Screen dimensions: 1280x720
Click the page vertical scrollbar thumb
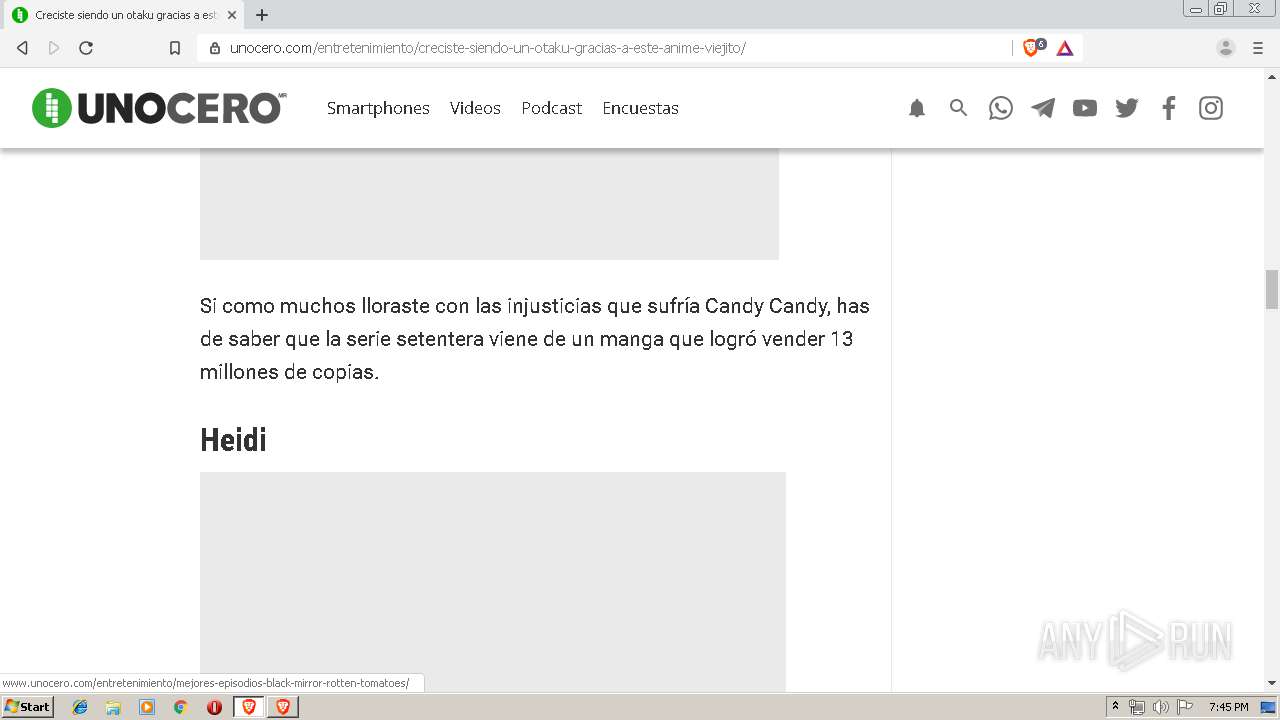pos(1272,289)
